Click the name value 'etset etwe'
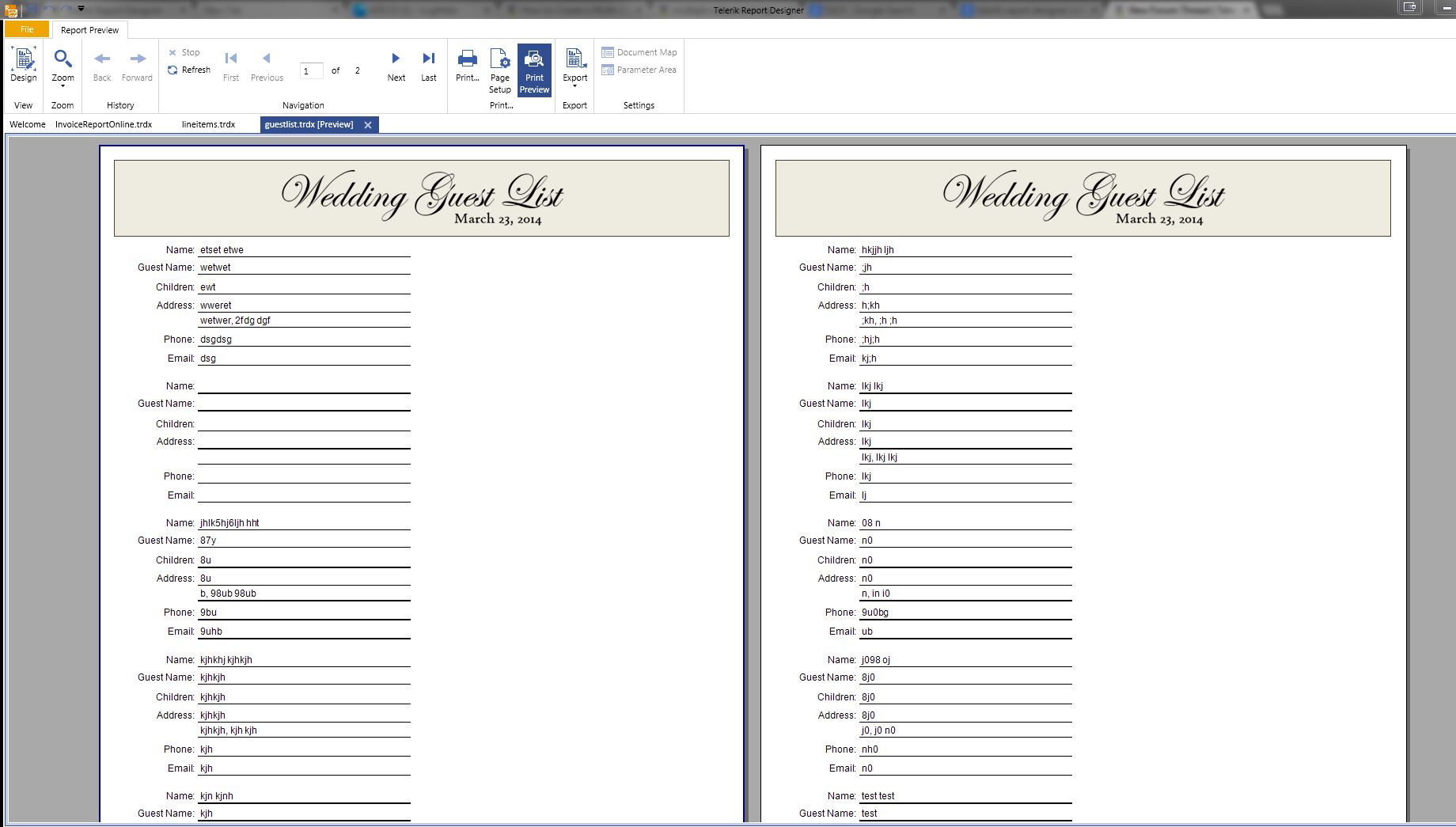This screenshot has width=1456, height=827. click(x=222, y=250)
